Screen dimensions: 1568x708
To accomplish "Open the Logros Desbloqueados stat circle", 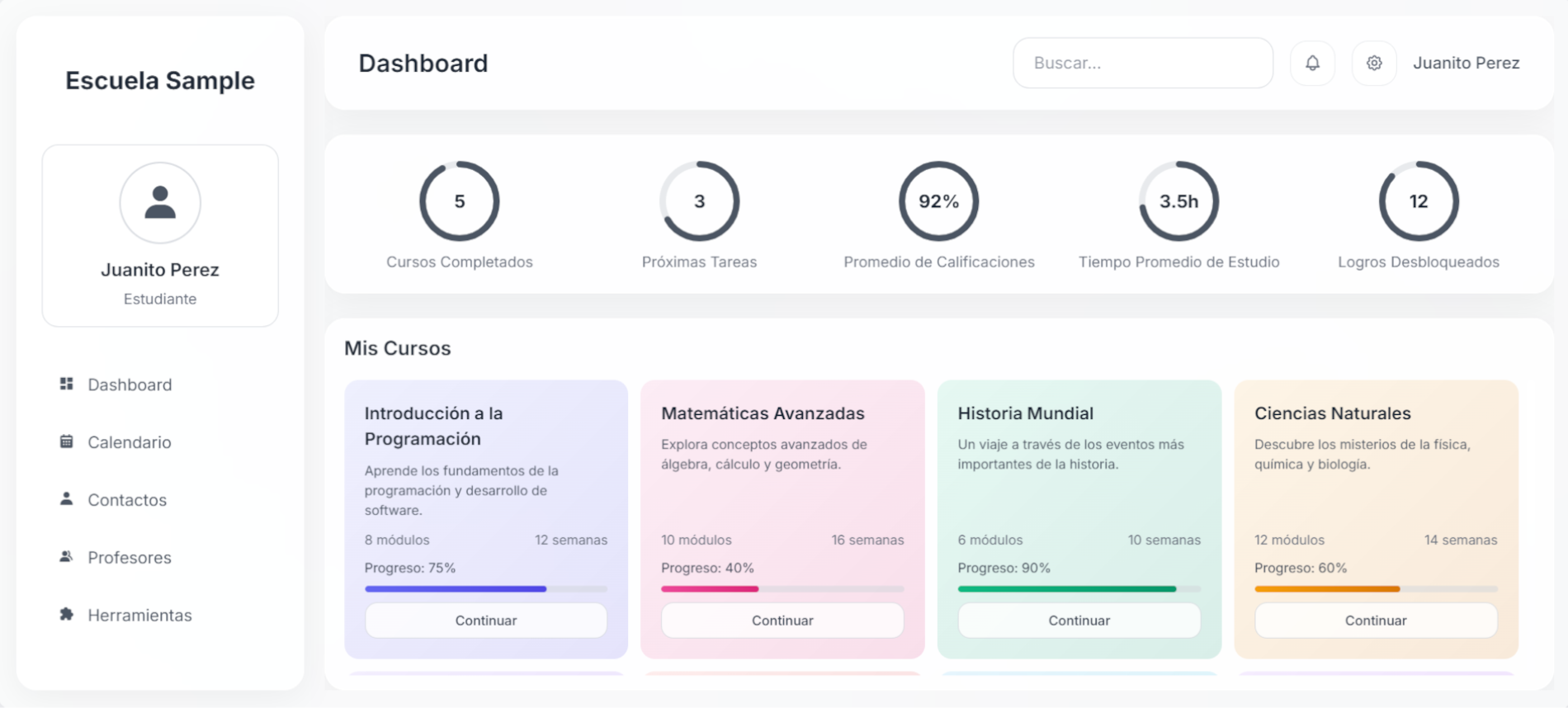I will pyautogui.click(x=1418, y=201).
